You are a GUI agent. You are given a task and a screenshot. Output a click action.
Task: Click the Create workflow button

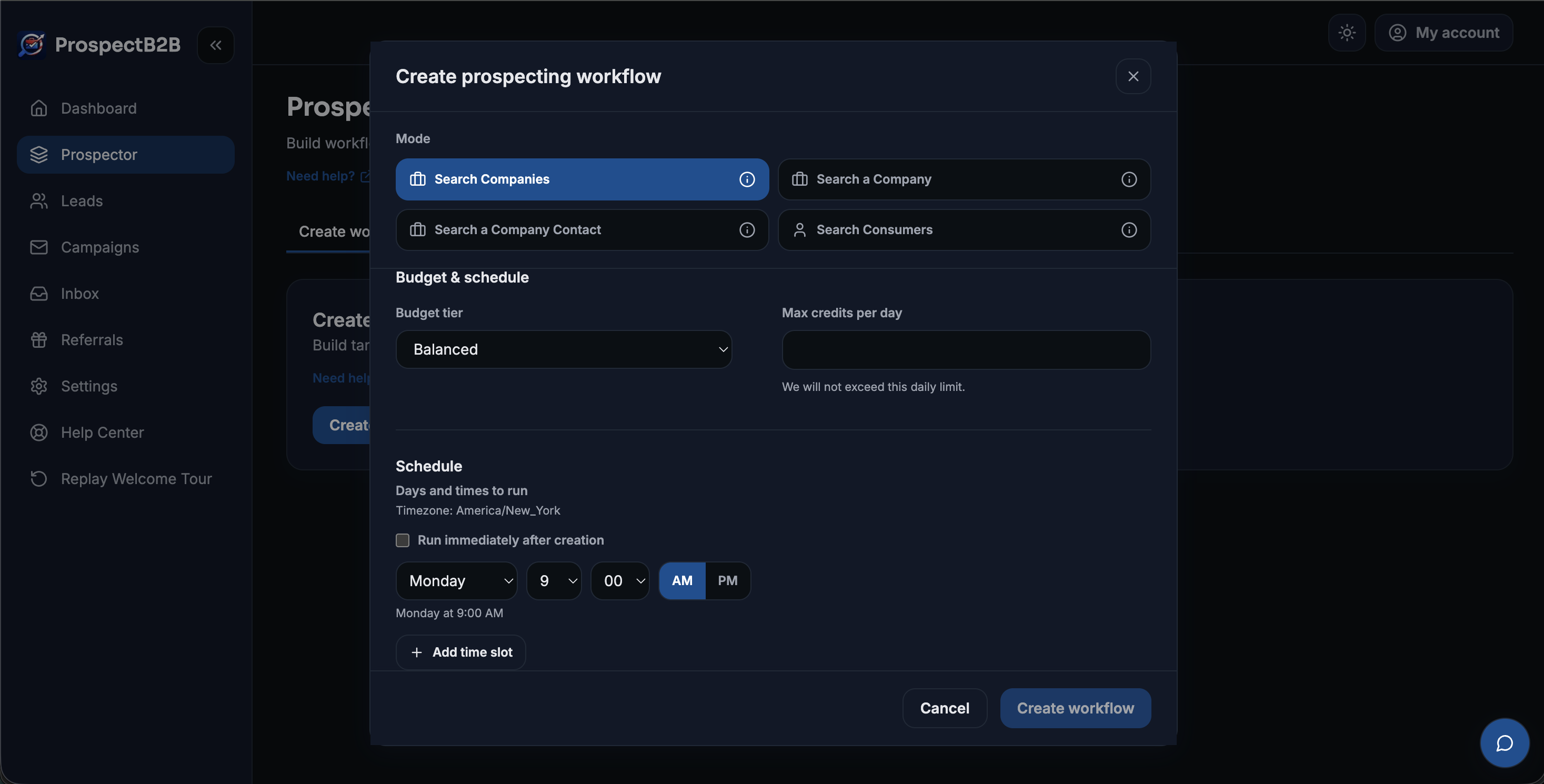pos(1075,708)
